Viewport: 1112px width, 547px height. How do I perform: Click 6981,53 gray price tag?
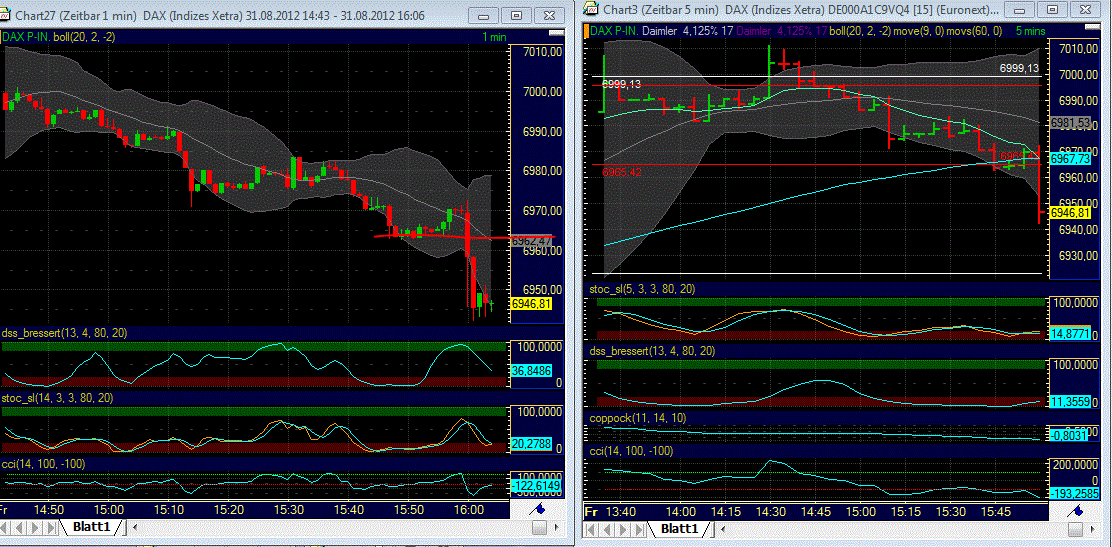click(x=1070, y=123)
